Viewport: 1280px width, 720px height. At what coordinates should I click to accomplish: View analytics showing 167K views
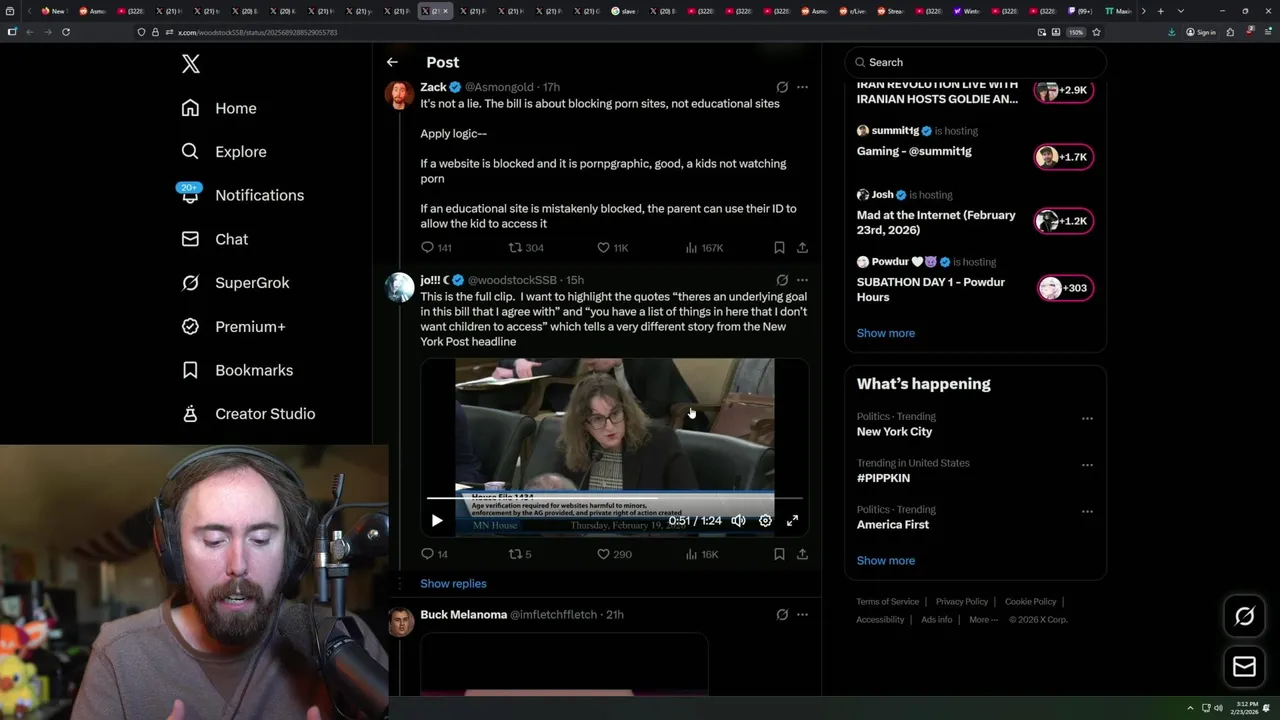tap(704, 248)
